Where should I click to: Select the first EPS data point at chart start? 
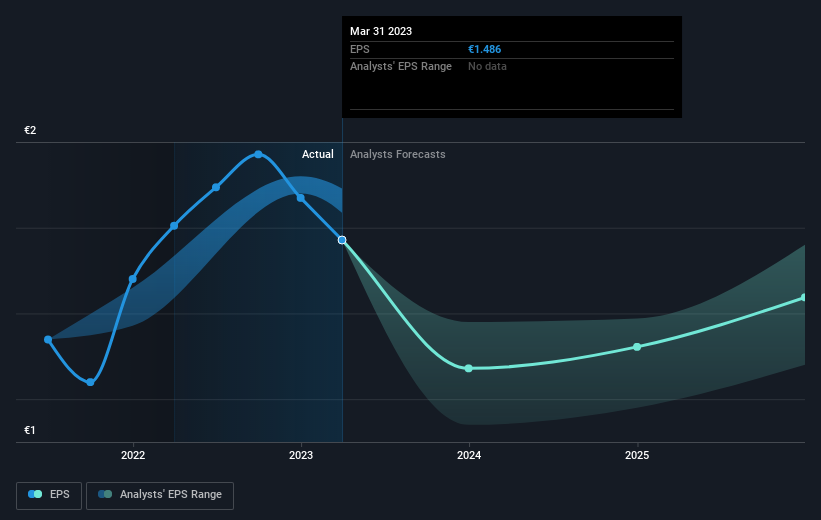48,340
